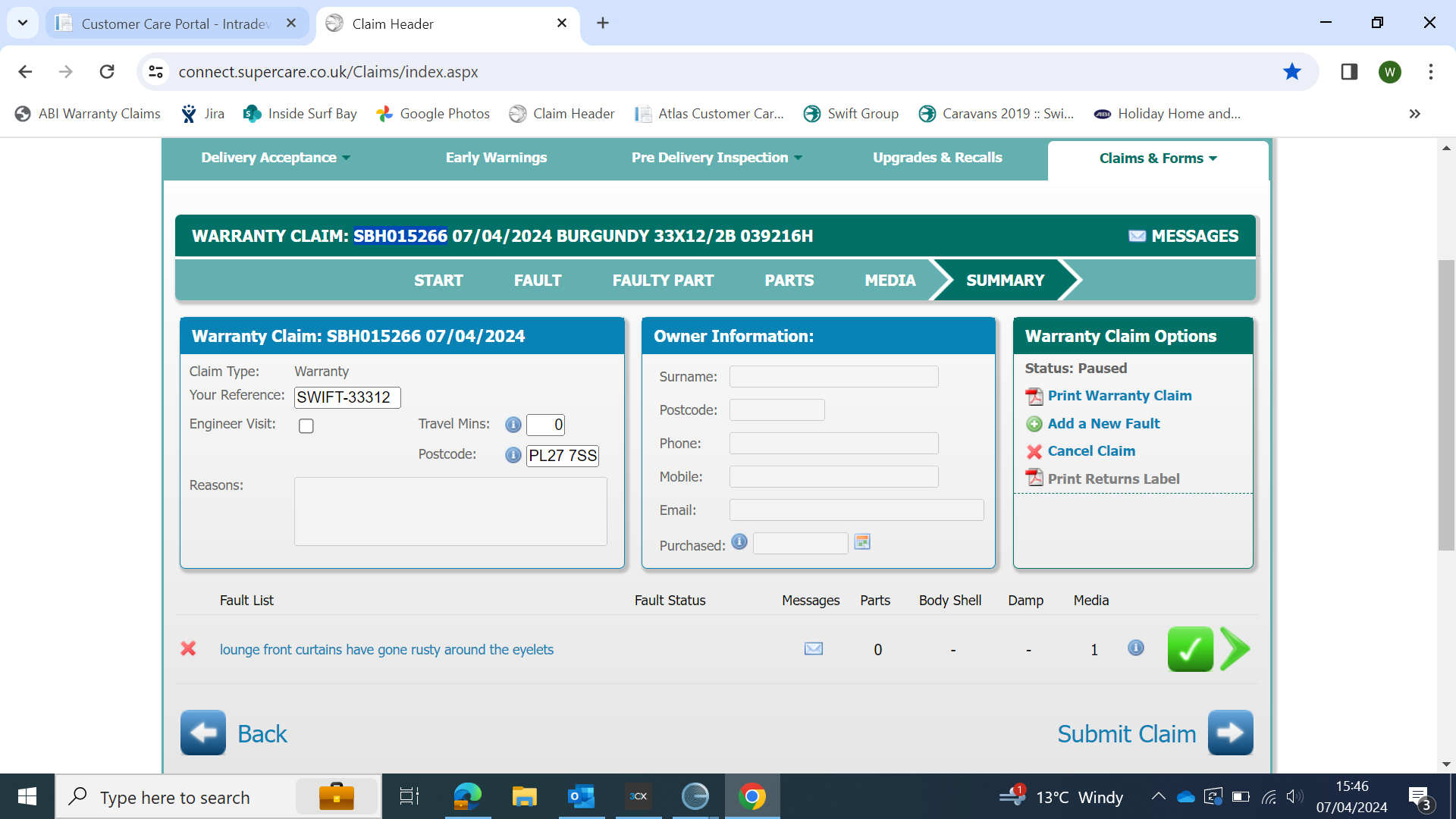Click the blue Back arrow icon

(x=203, y=733)
